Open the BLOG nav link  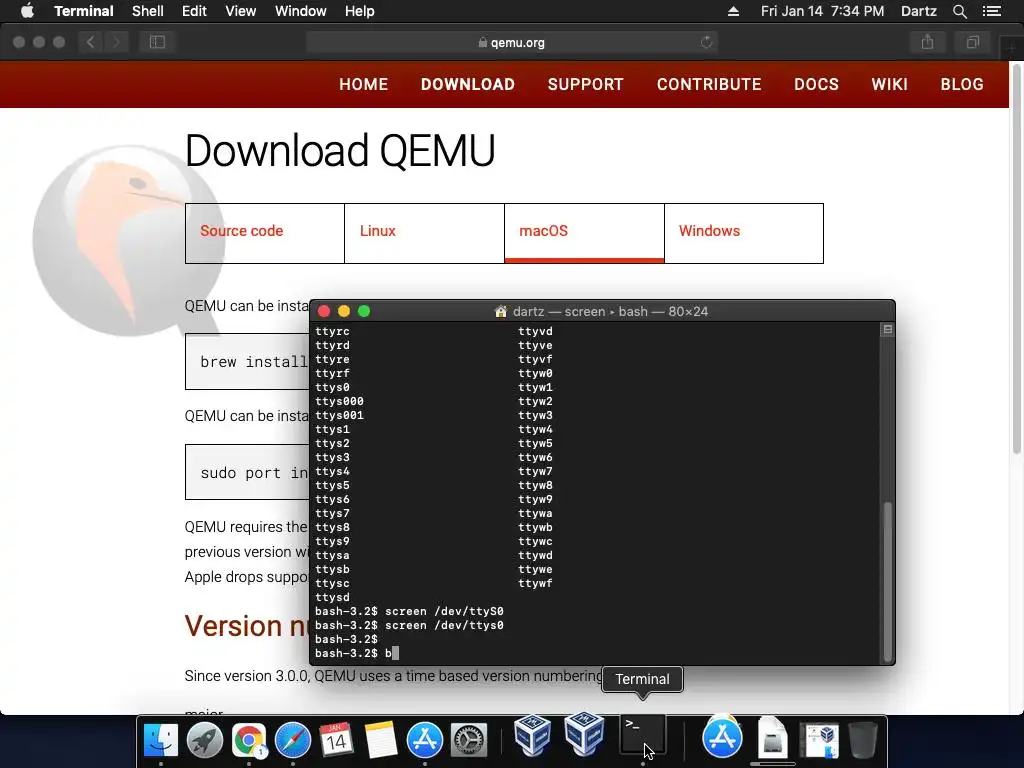click(x=962, y=84)
